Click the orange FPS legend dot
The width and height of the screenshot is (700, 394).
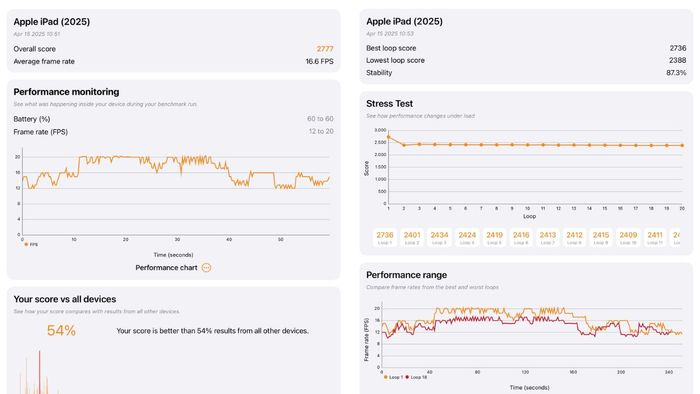click(x=26, y=245)
